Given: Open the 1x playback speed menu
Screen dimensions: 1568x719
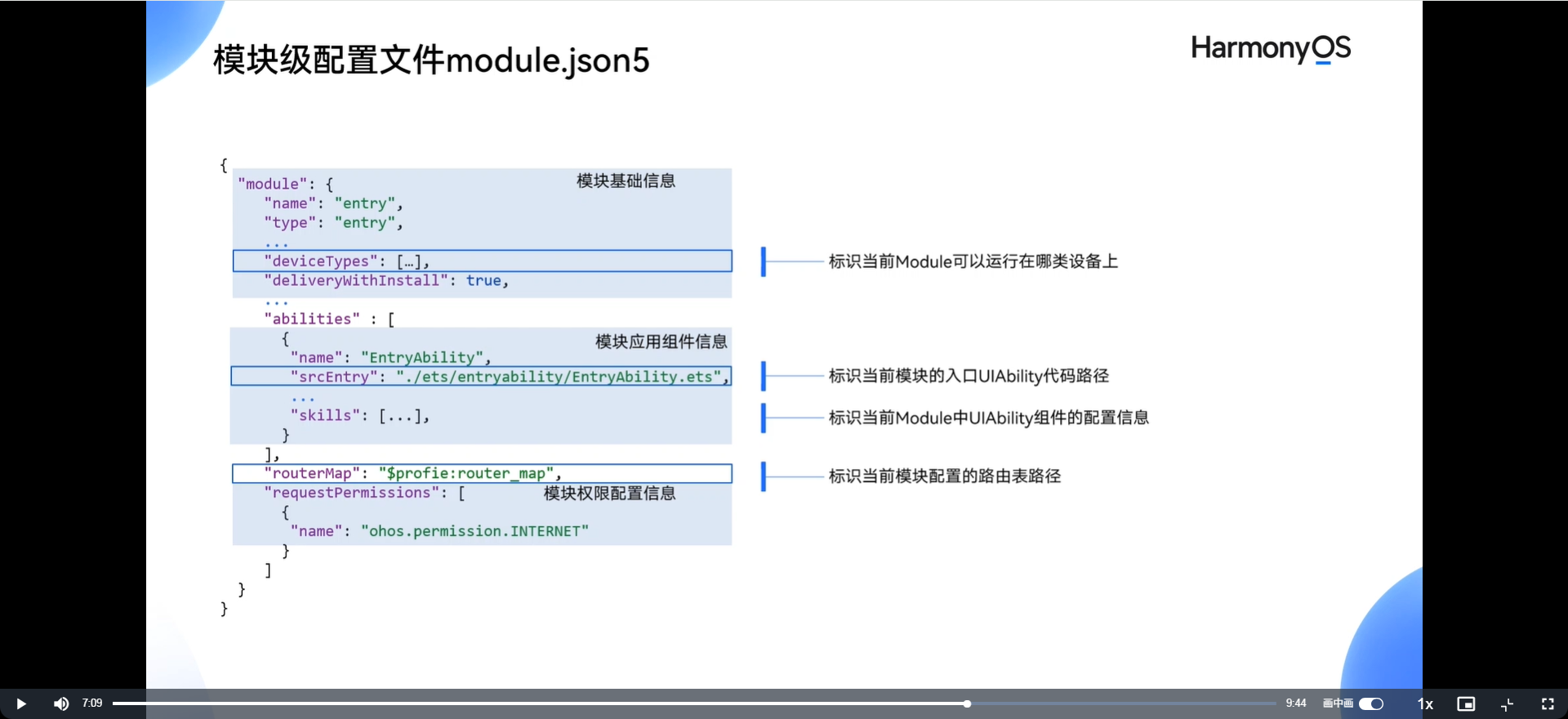Looking at the screenshot, I should pyautogui.click(x=1425, y=703).
